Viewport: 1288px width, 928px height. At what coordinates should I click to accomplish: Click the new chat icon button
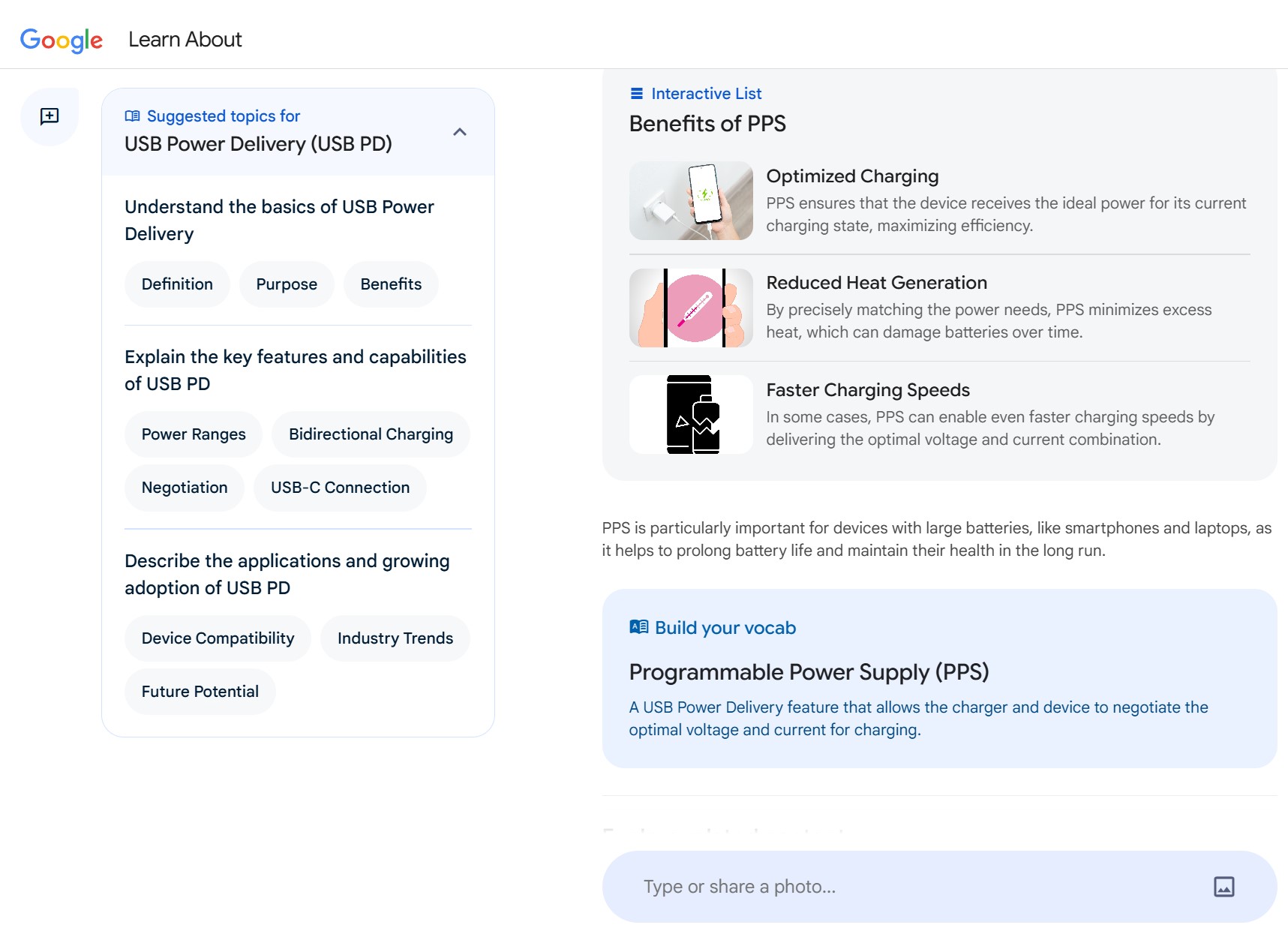(50, 116)
